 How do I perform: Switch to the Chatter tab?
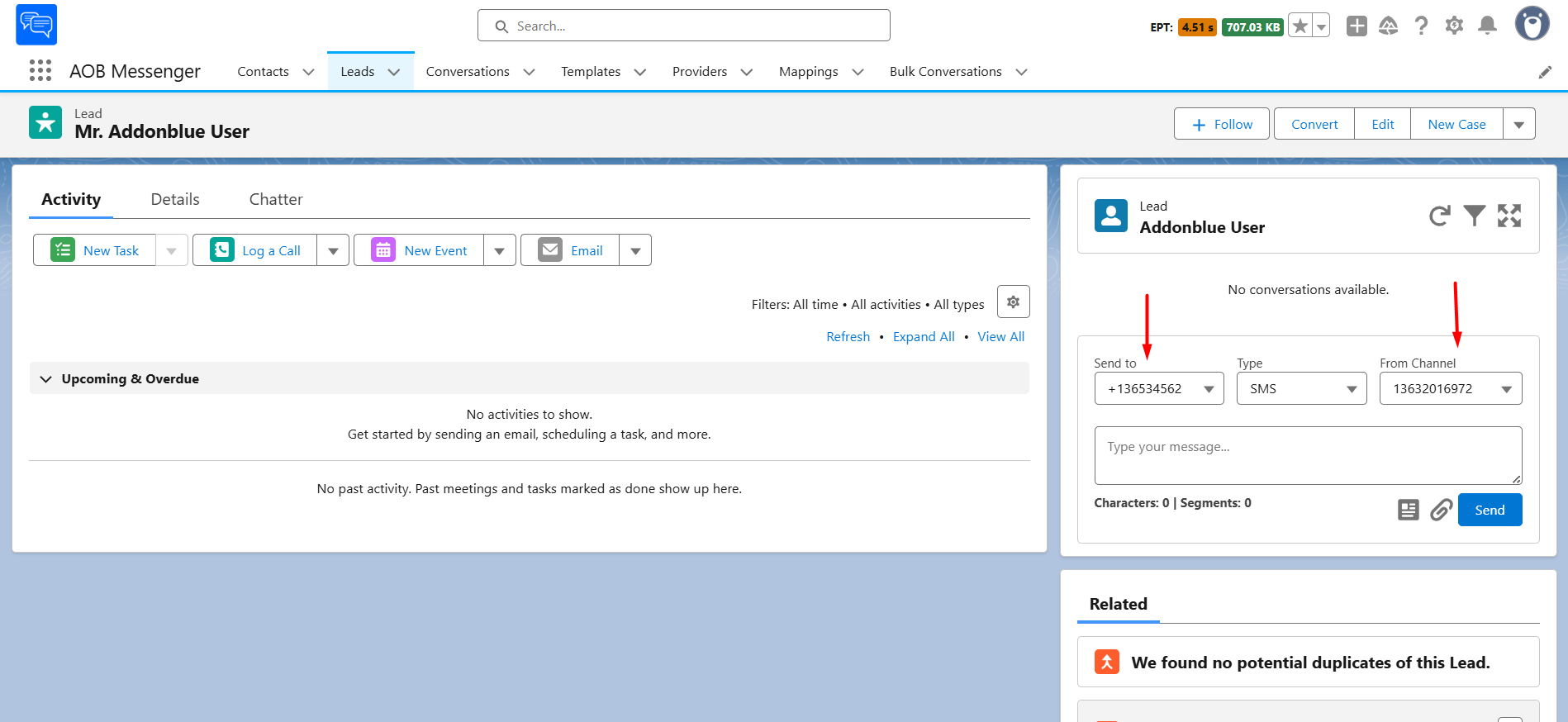(276, 199)
